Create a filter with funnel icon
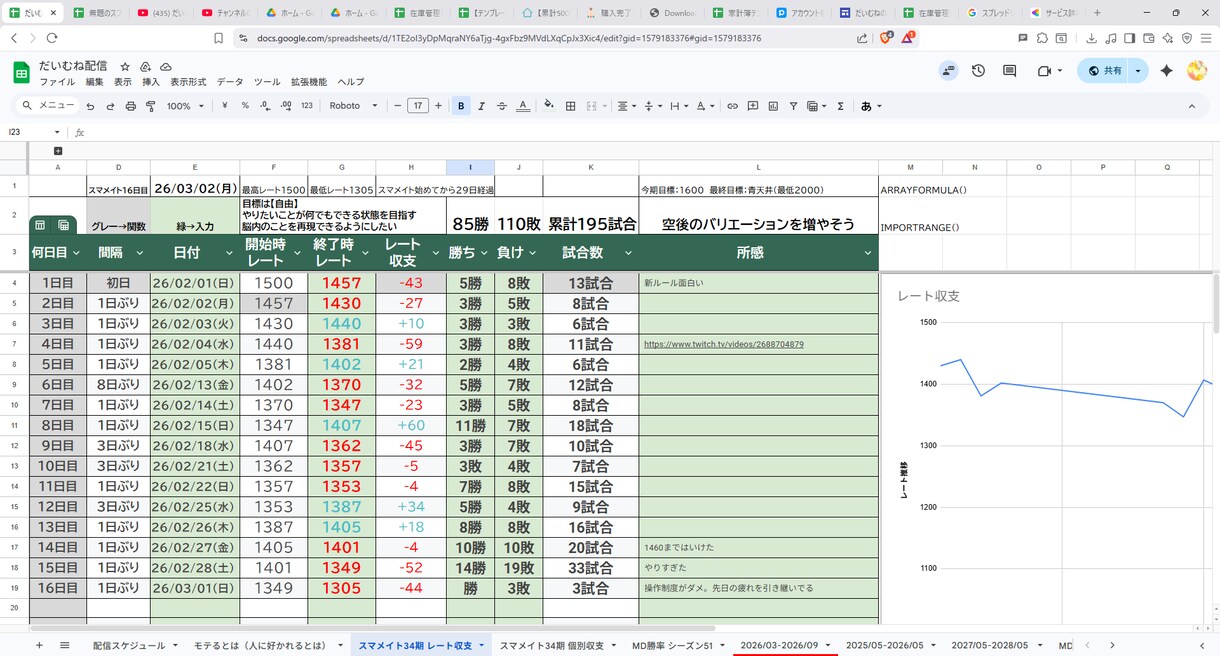Screen dimensions: 1220x656 pyautogui.click(x=793, y=106)
